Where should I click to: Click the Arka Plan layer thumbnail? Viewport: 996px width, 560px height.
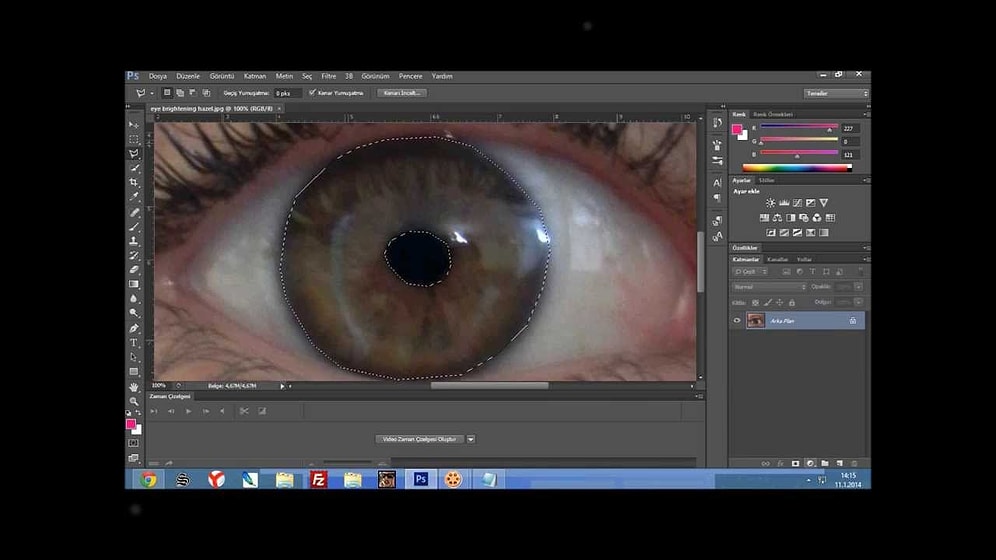755,321
